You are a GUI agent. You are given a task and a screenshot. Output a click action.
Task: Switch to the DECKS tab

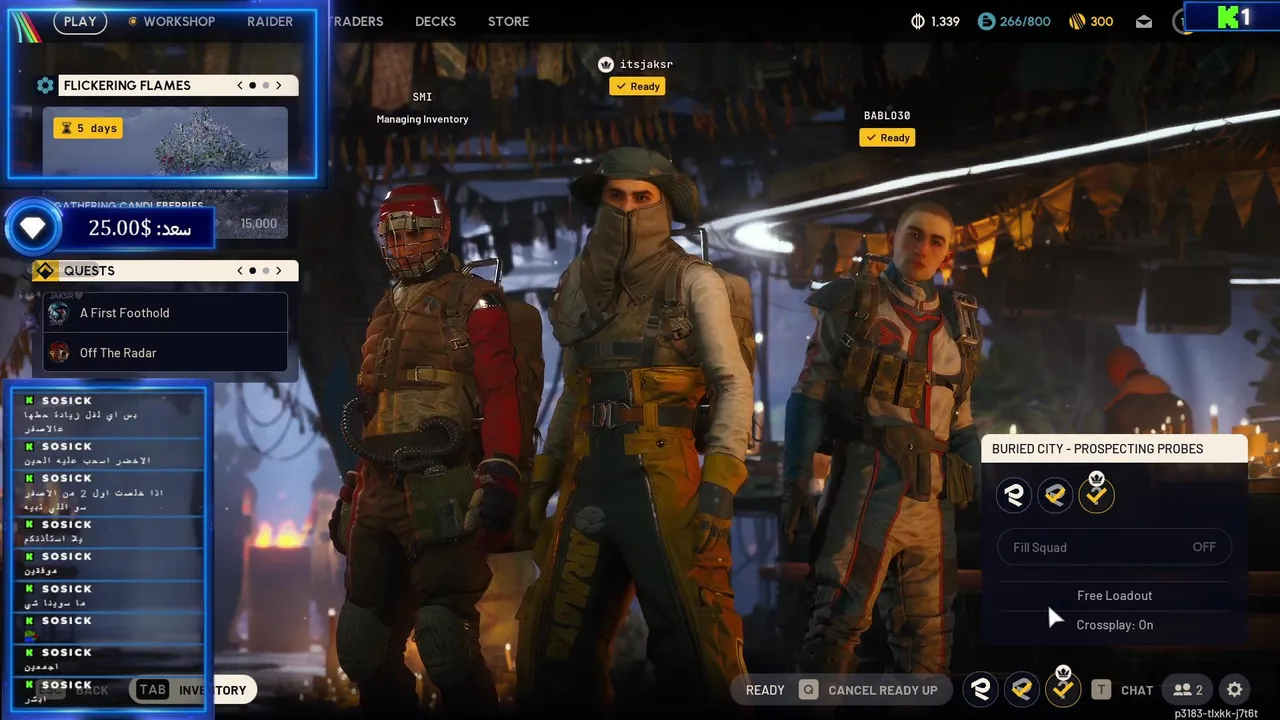point(435,21)
